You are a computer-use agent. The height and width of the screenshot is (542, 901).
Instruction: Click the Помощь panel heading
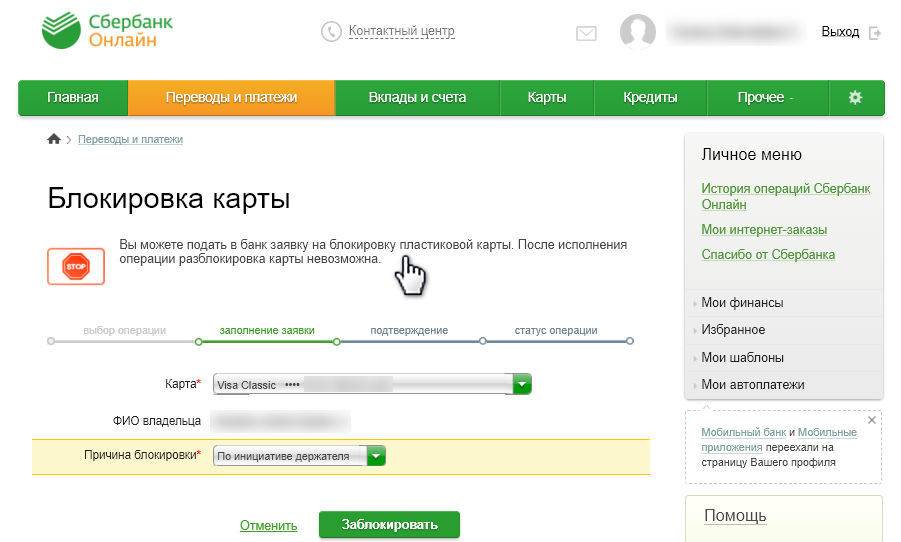point(735,516)
